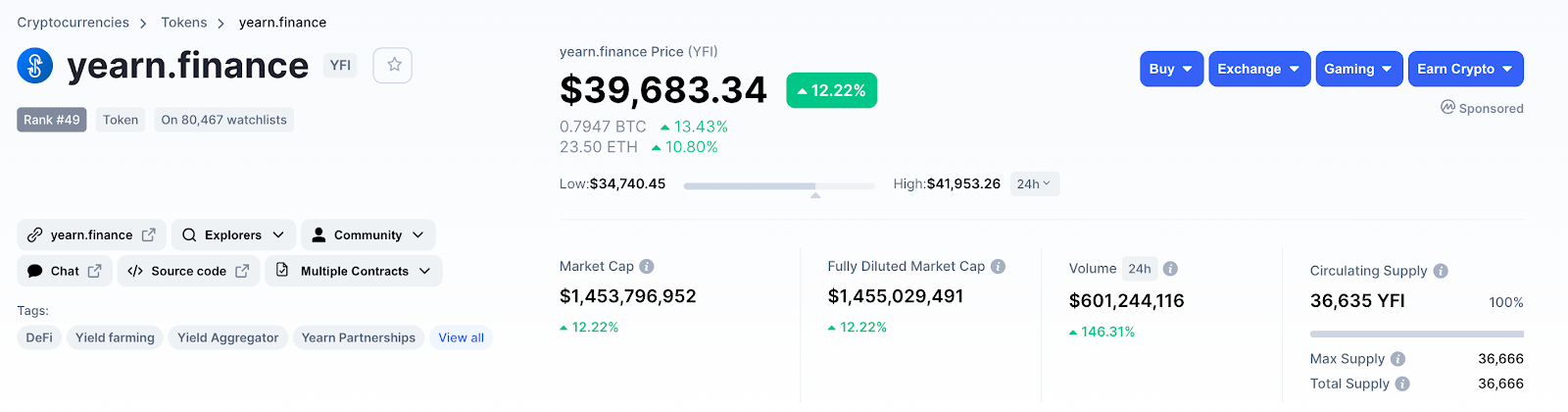Open the Earn Crypto menu
The image size is (1568, 412).
[x=1465, y=69]
